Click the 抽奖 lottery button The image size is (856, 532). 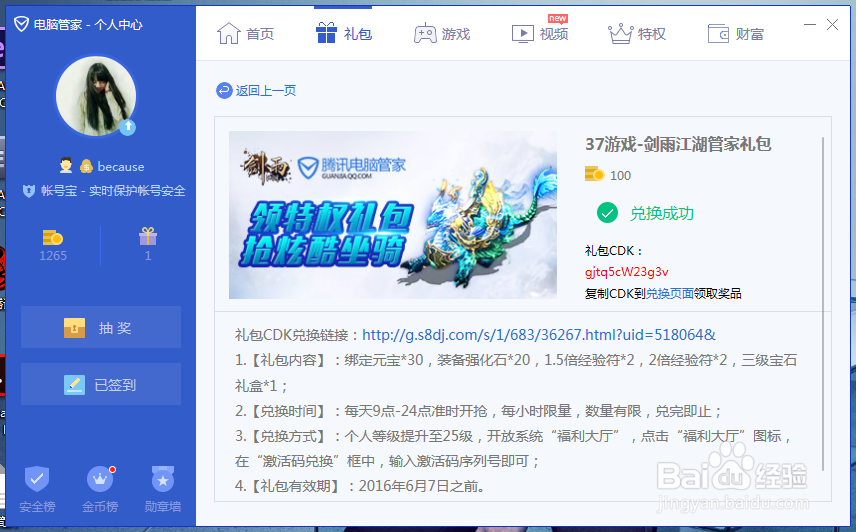click(x=101, y=327)
